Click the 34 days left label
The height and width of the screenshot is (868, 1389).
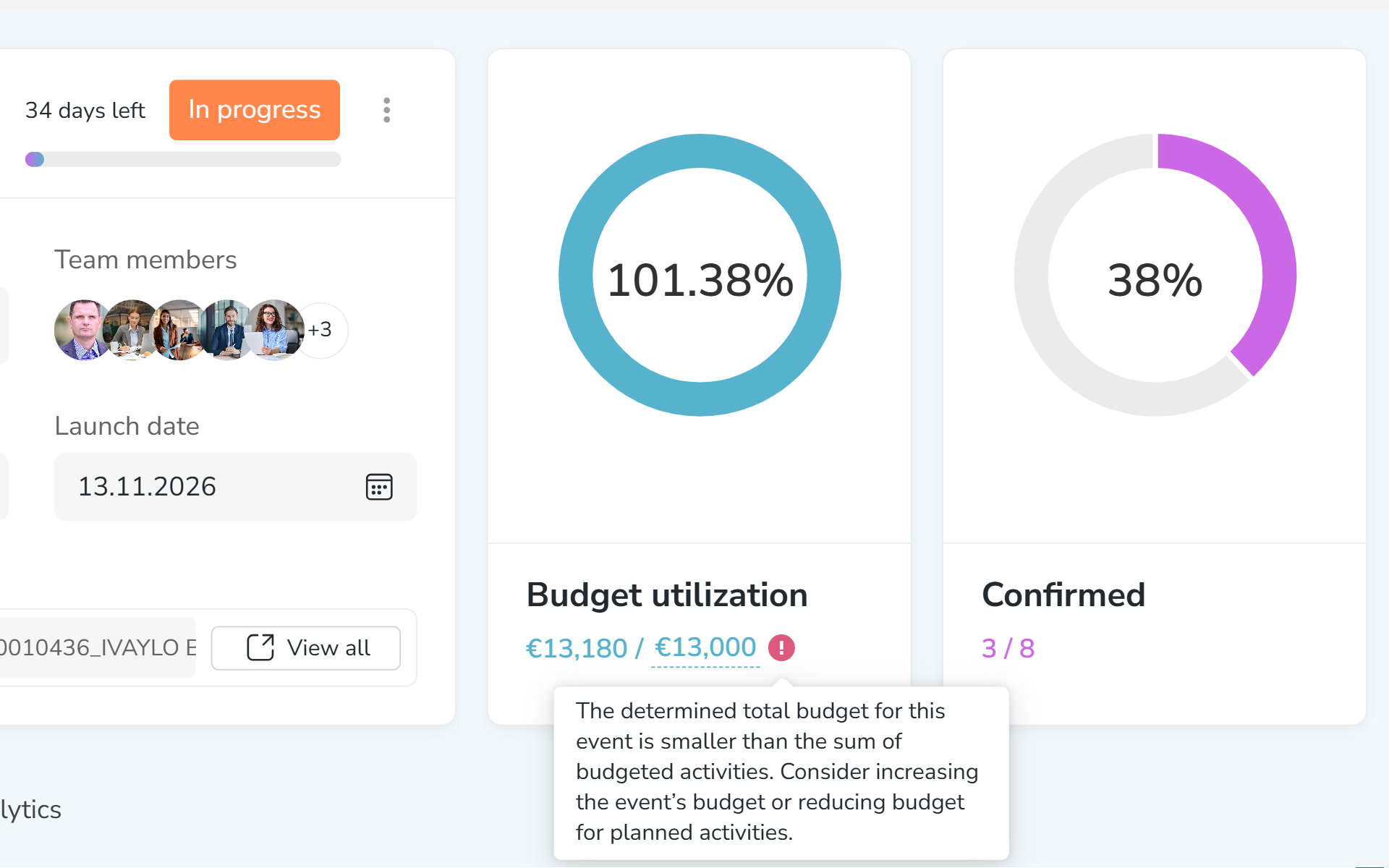(x=85, y=110)
